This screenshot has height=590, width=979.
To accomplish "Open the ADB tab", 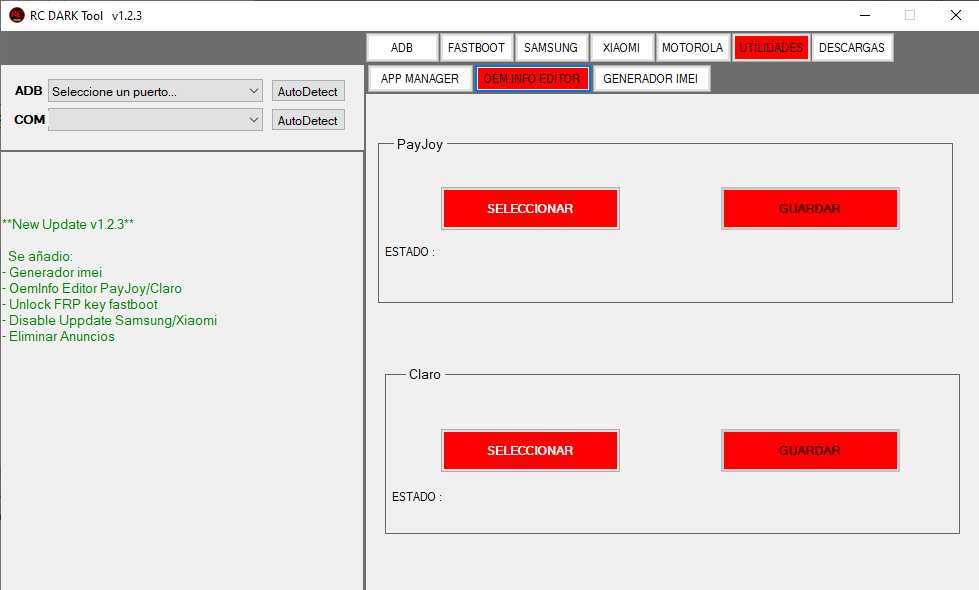I will [x=402, y=48].
